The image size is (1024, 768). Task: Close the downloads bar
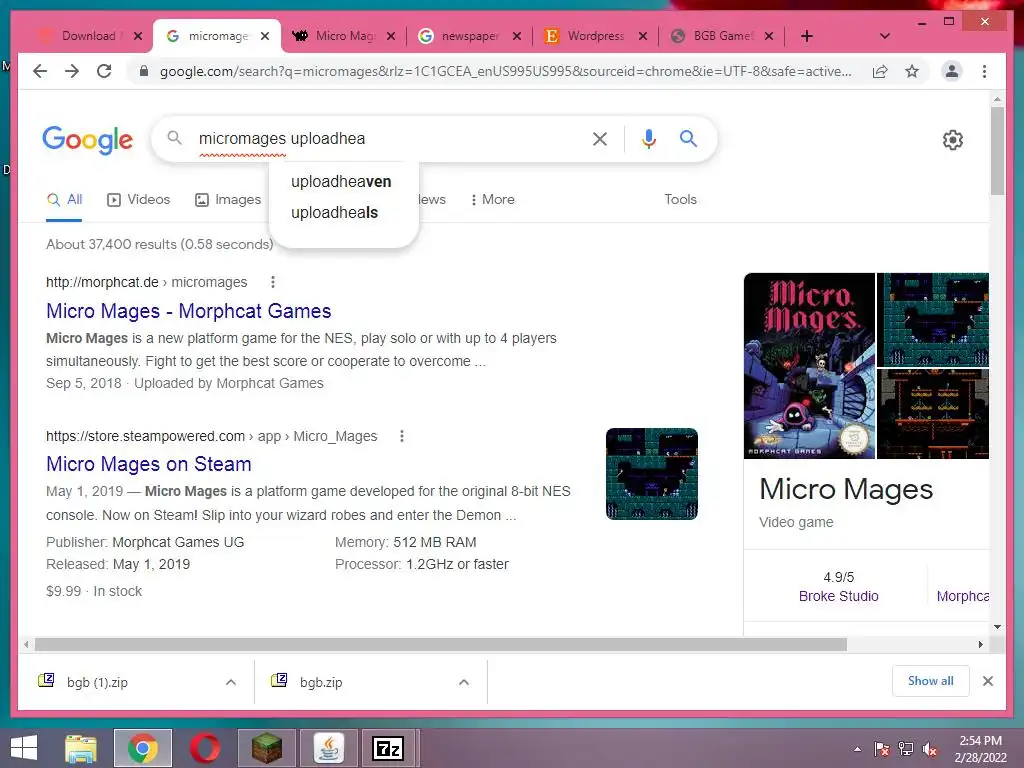988,681
